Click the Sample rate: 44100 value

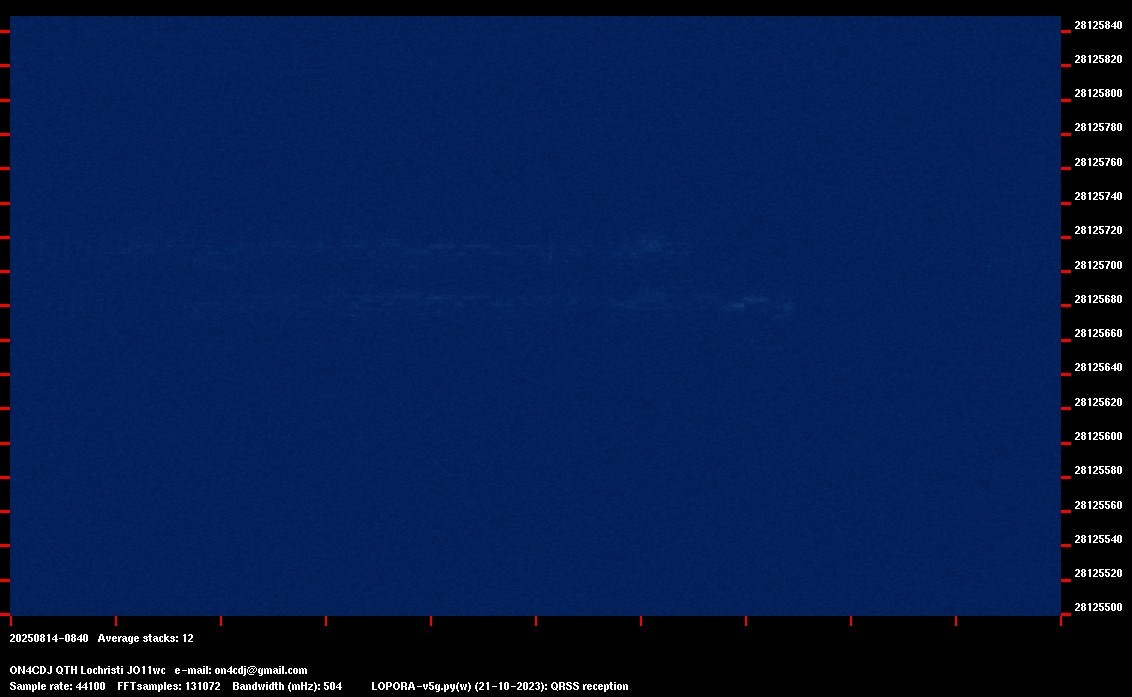coord(57,686)
